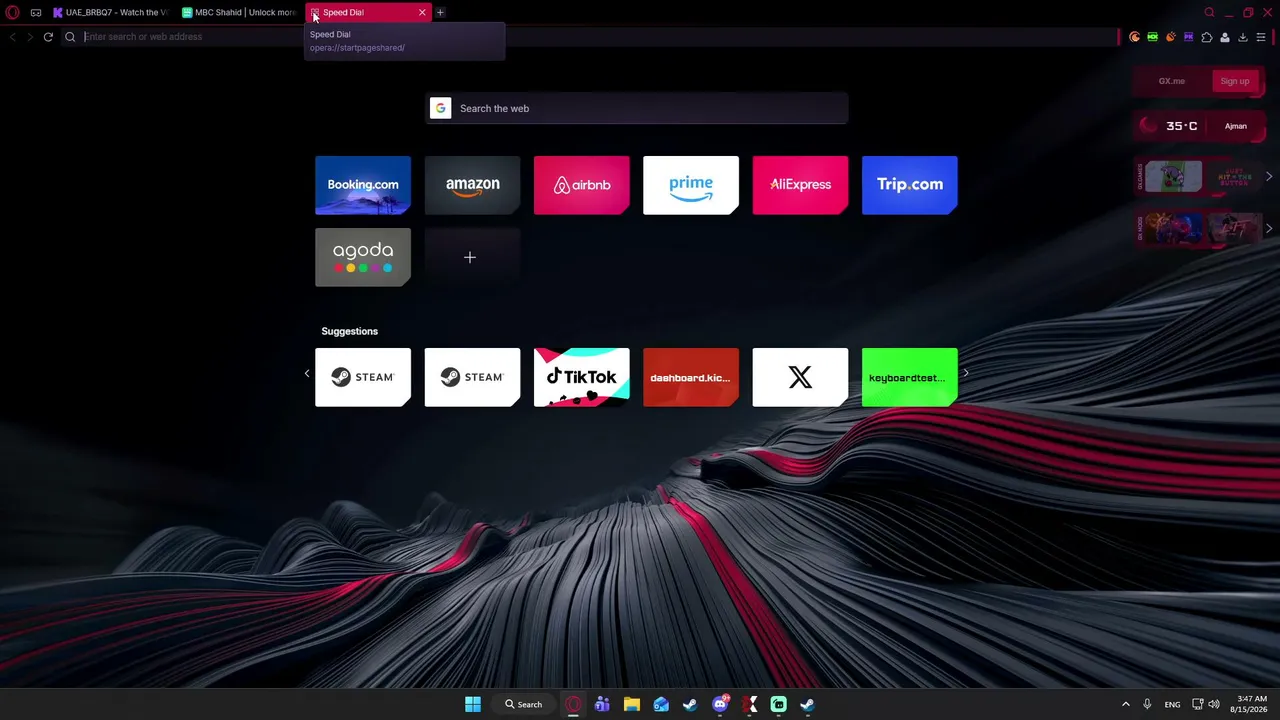Click the search tabs magnifier icon in title bar
This screenshot has width=1280, height=720.
[1209, 13]
